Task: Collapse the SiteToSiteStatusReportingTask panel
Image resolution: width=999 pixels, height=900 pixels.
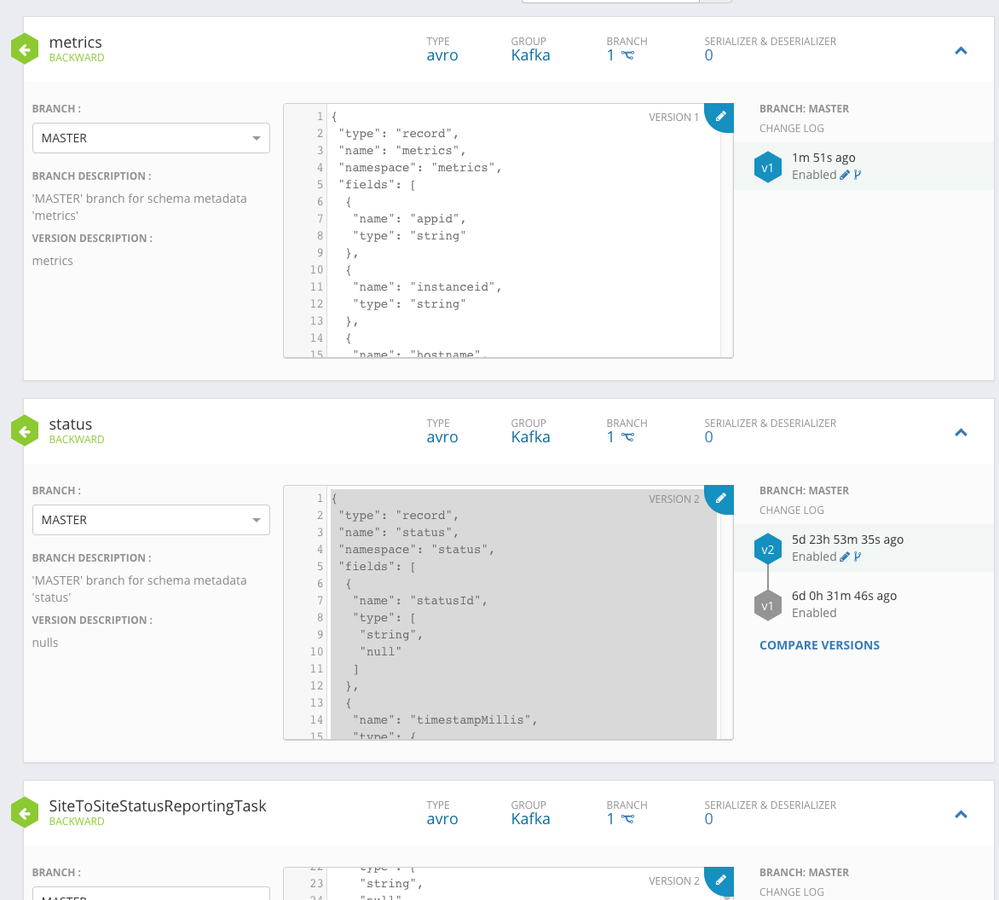Action: (961, 814)
